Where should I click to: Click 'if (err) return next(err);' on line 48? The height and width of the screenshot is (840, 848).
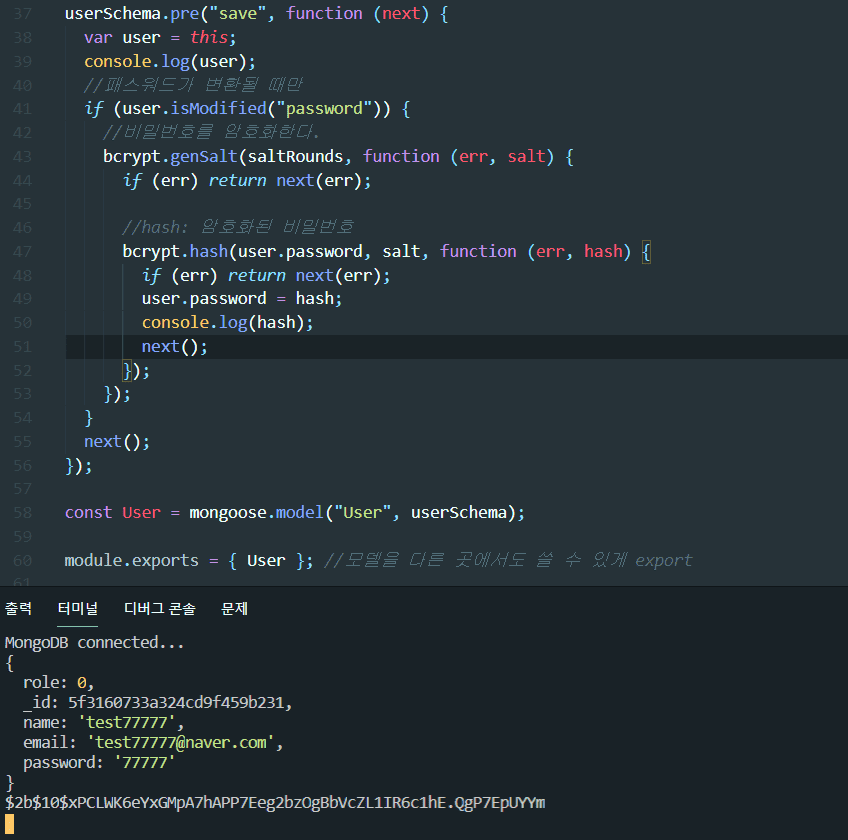tap(266, 275)
